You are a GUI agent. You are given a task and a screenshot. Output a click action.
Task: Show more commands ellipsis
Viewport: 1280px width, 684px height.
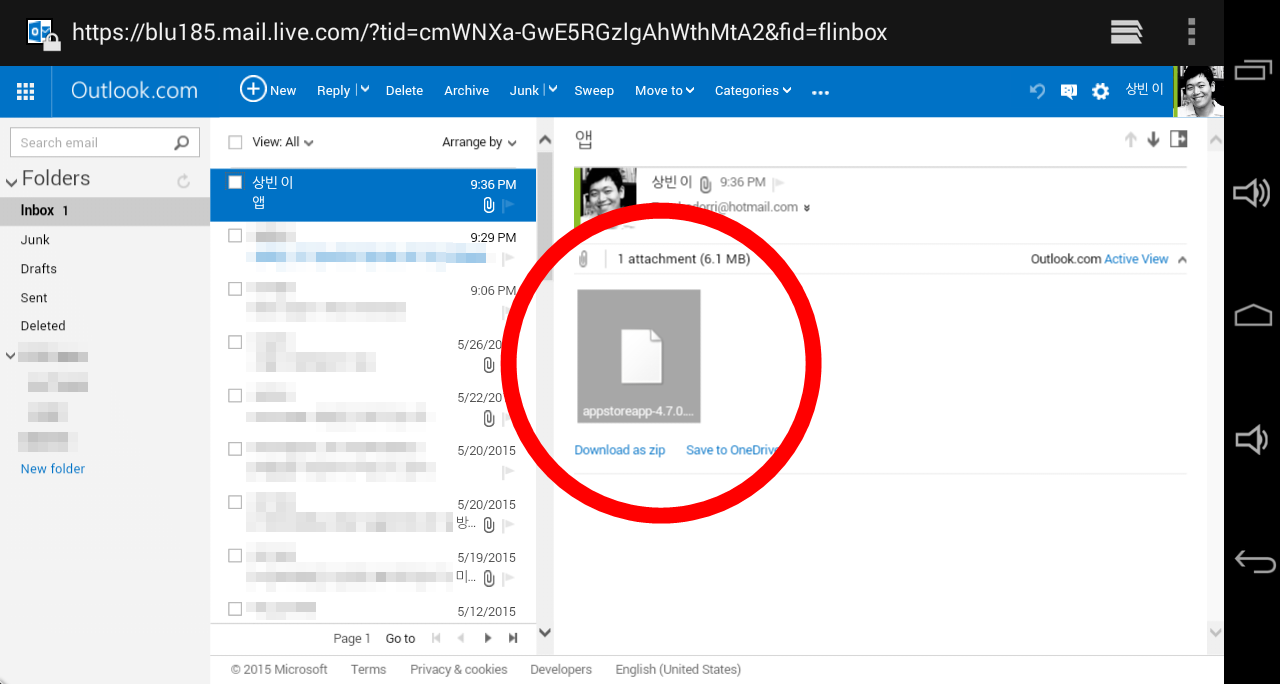point(821,92)
